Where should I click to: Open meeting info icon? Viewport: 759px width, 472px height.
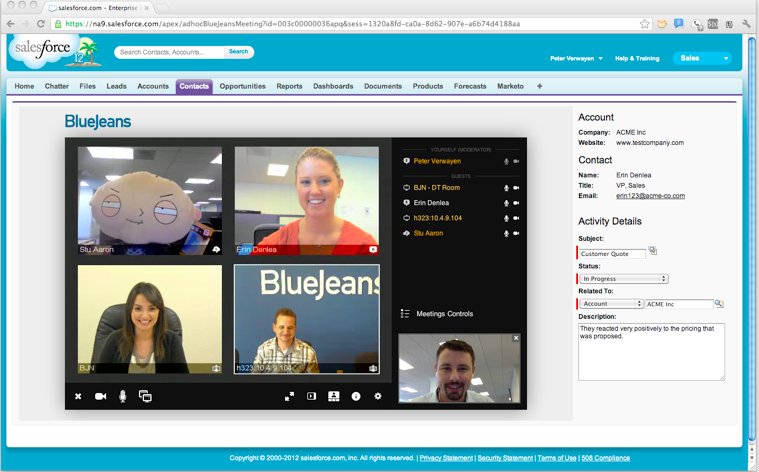(x=356, y=396)
